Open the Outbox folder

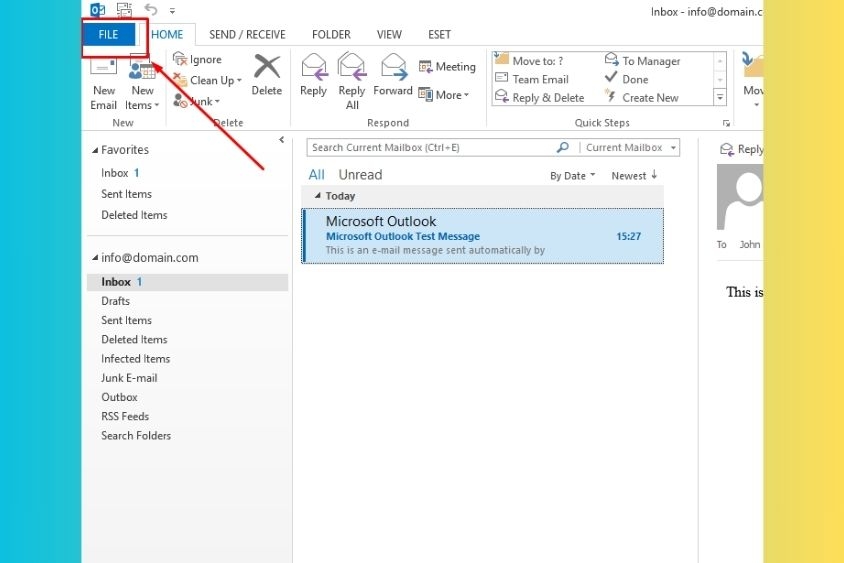[119, 397]
